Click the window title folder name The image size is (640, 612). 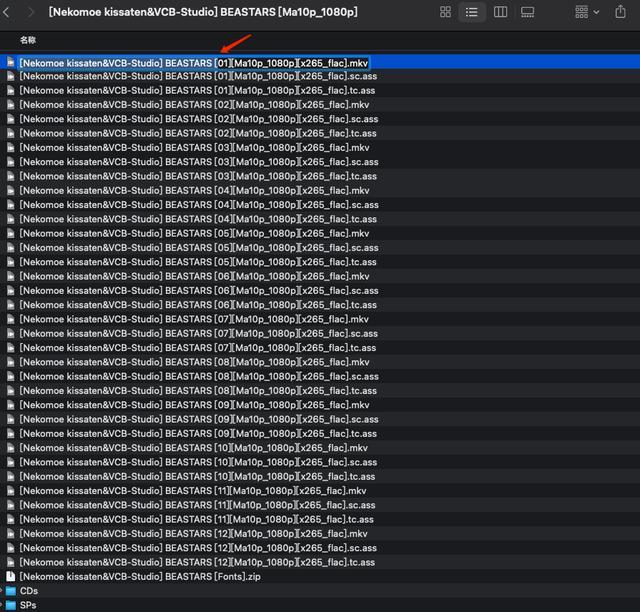click(x=203, y=12)
